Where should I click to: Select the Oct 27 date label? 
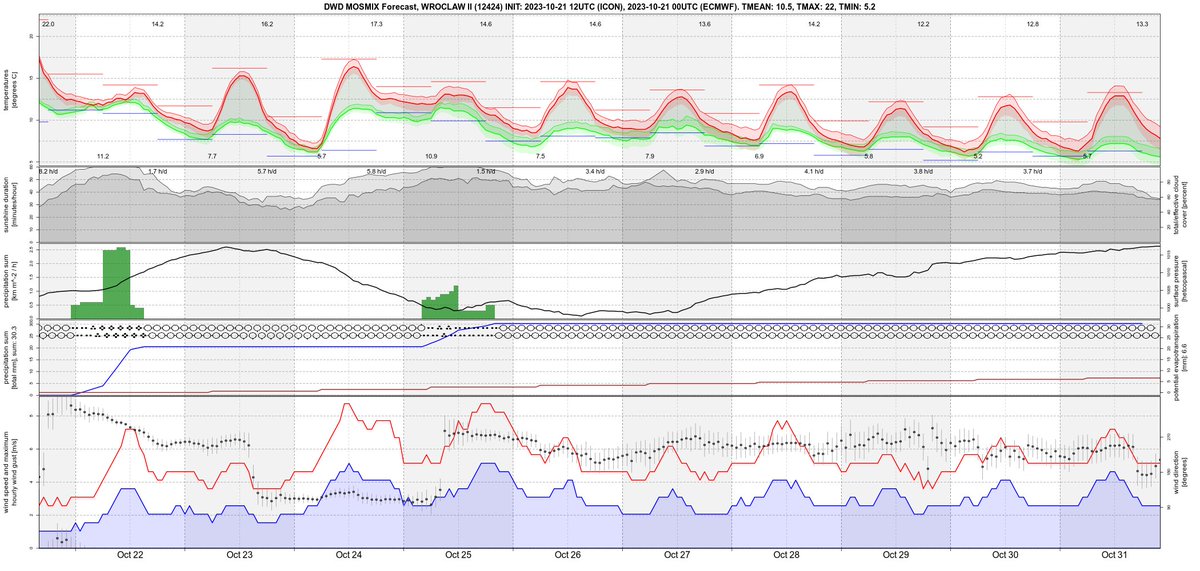click(677, 555)
